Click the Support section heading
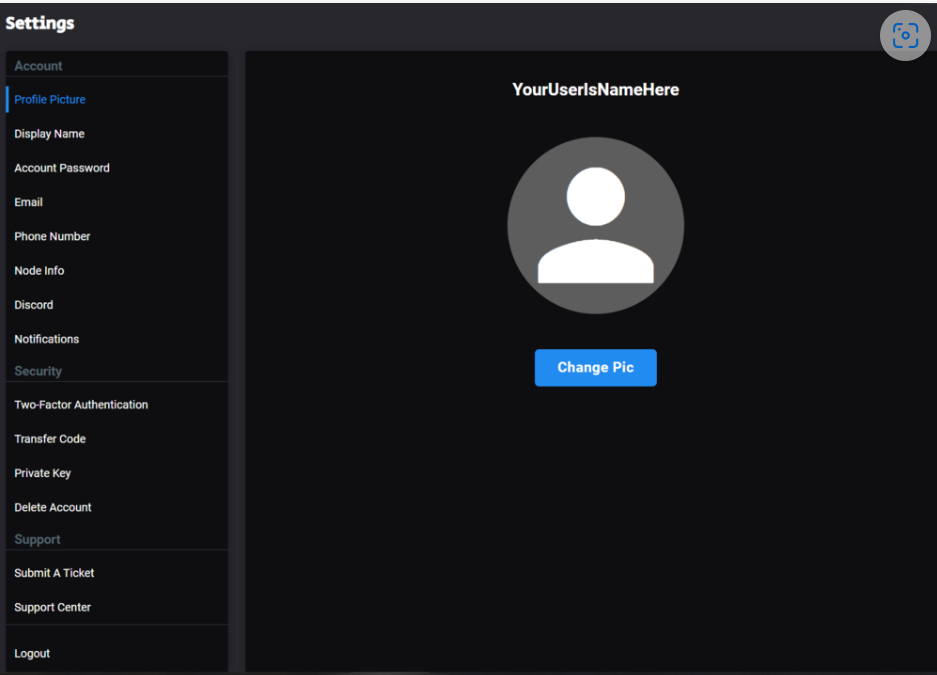The width and height of the screenshot is (937, 675). tap(37, 539)
